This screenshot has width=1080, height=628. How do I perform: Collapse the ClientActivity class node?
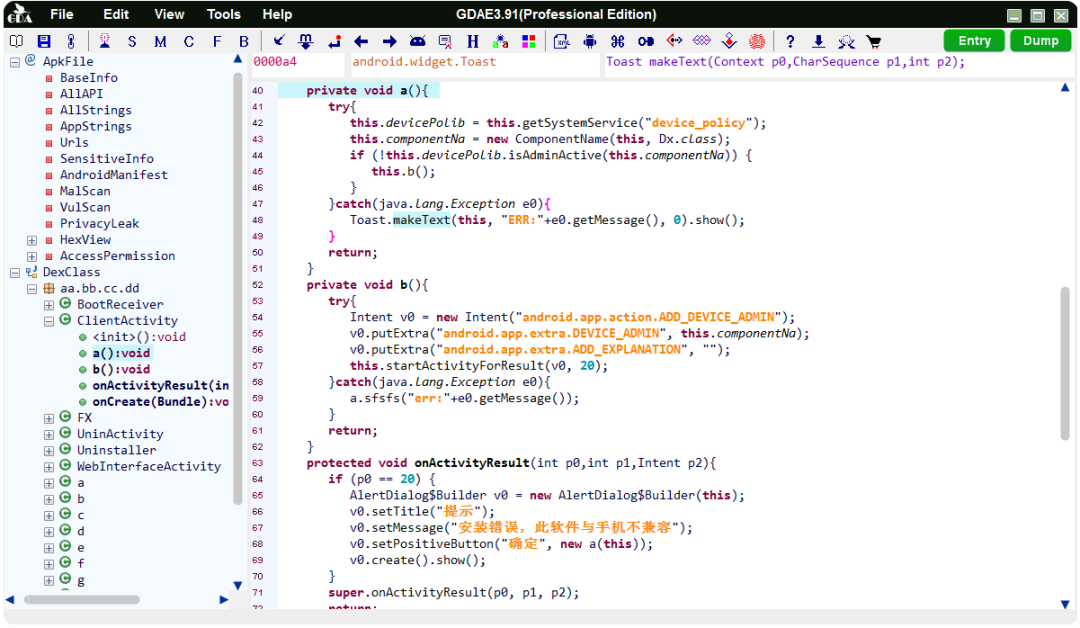tap(49, 322)
